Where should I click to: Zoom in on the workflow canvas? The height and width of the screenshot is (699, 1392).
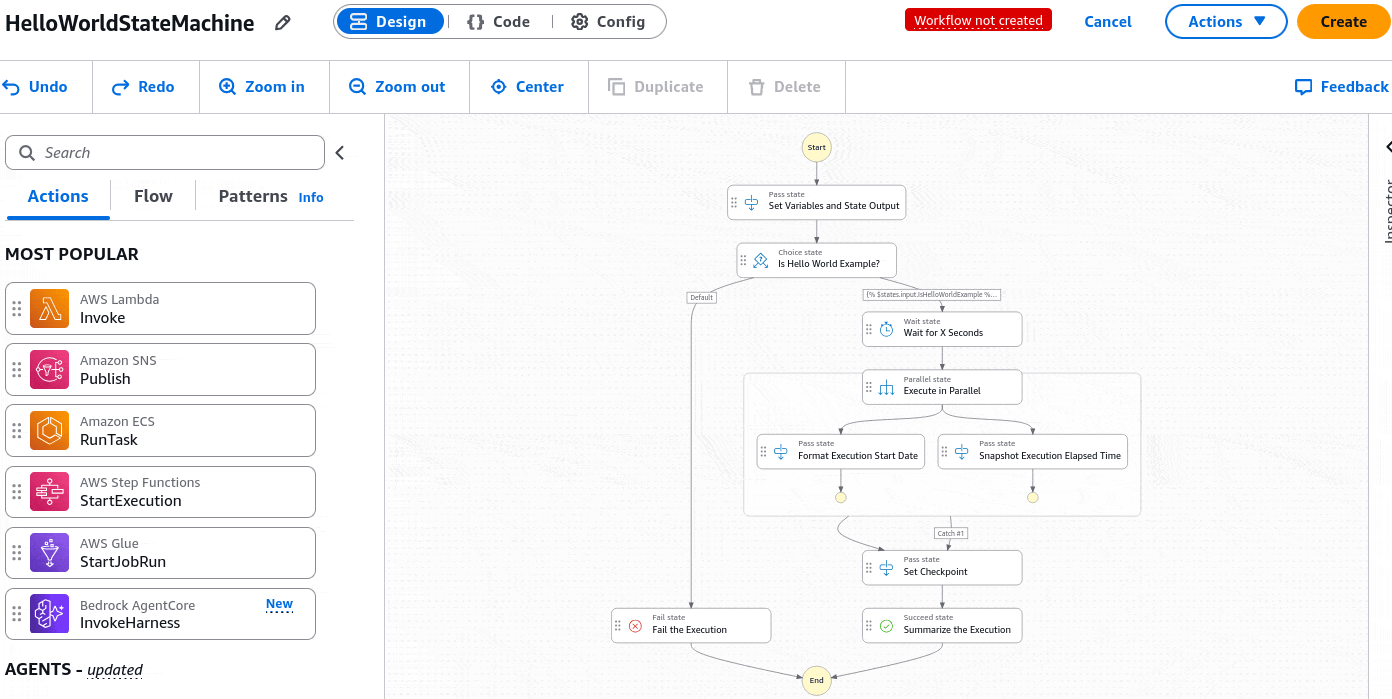click(x=262, y=87)
